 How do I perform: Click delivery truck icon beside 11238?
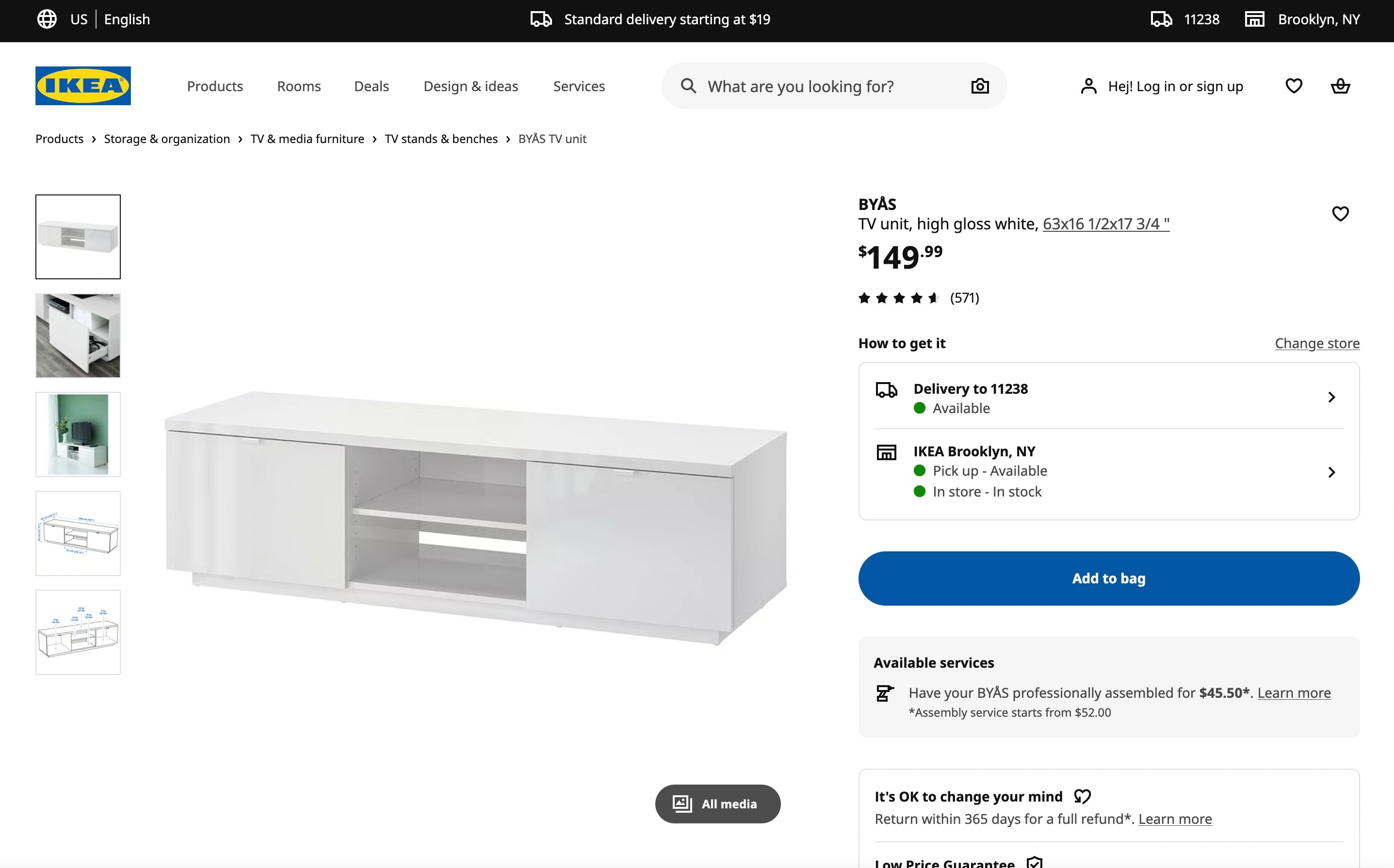click(1161, 19)
